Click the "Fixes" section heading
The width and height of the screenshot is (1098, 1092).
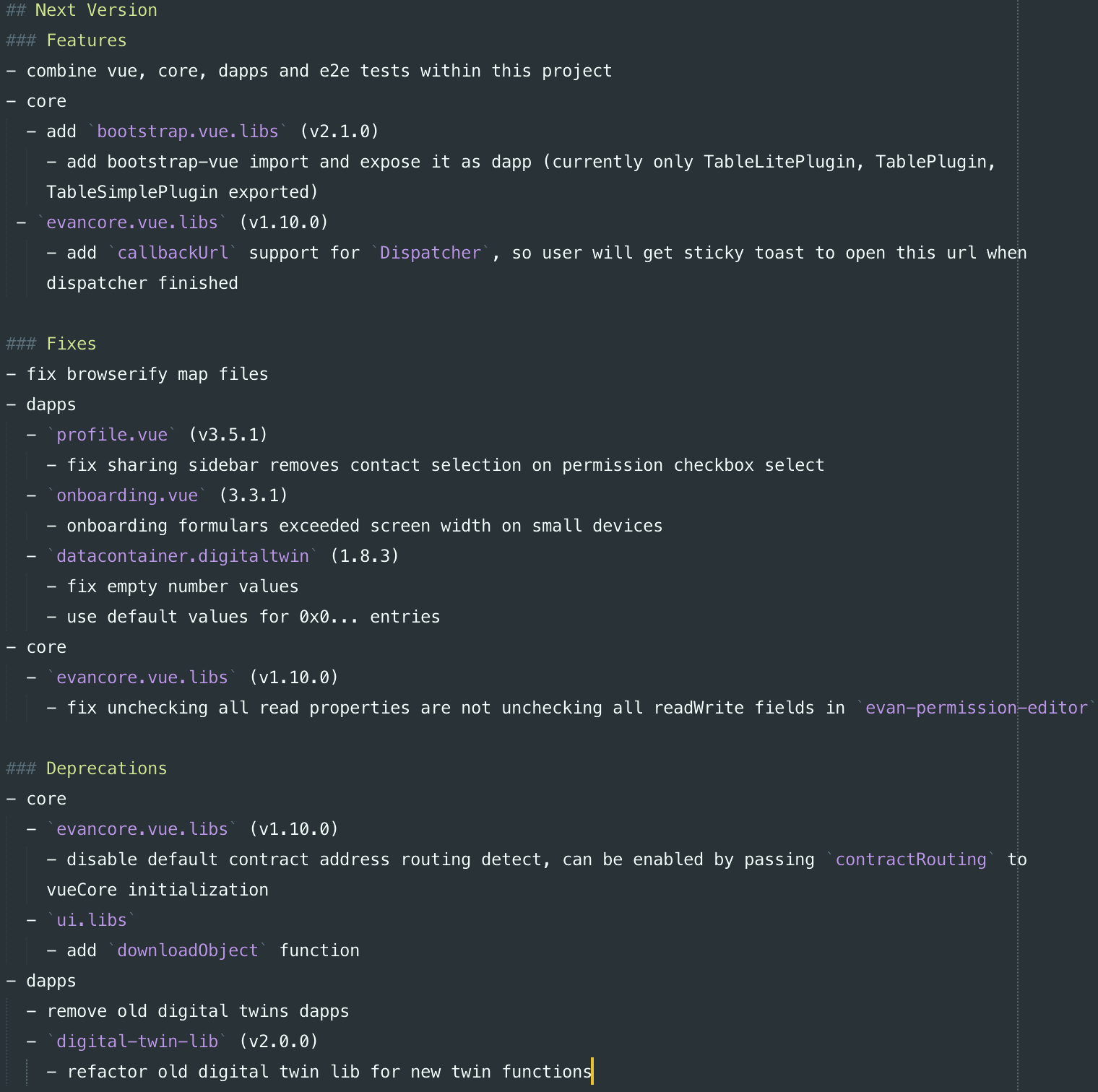pos(71,344)
